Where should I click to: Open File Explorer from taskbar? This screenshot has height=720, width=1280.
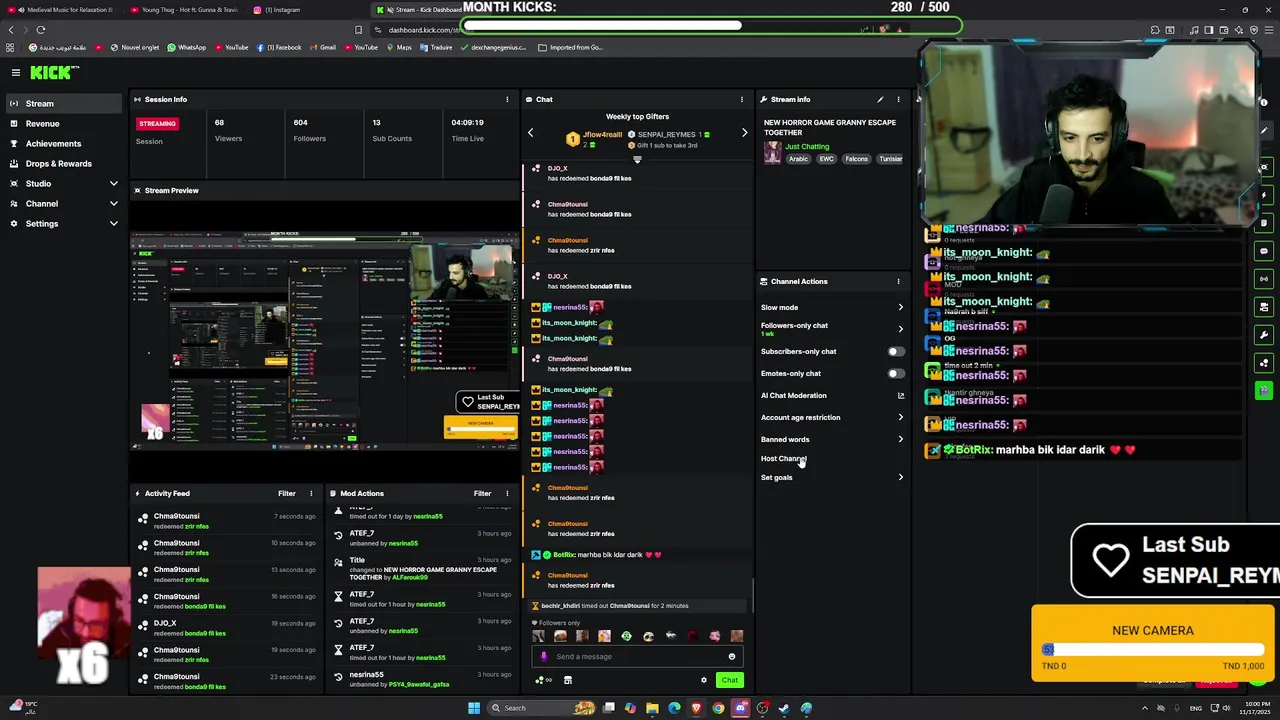(652, 708)
